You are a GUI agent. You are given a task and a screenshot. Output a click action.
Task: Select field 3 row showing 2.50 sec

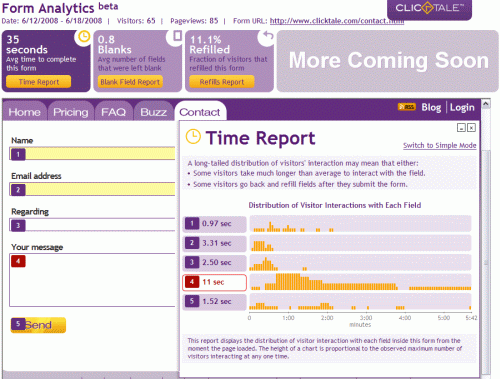215,262
